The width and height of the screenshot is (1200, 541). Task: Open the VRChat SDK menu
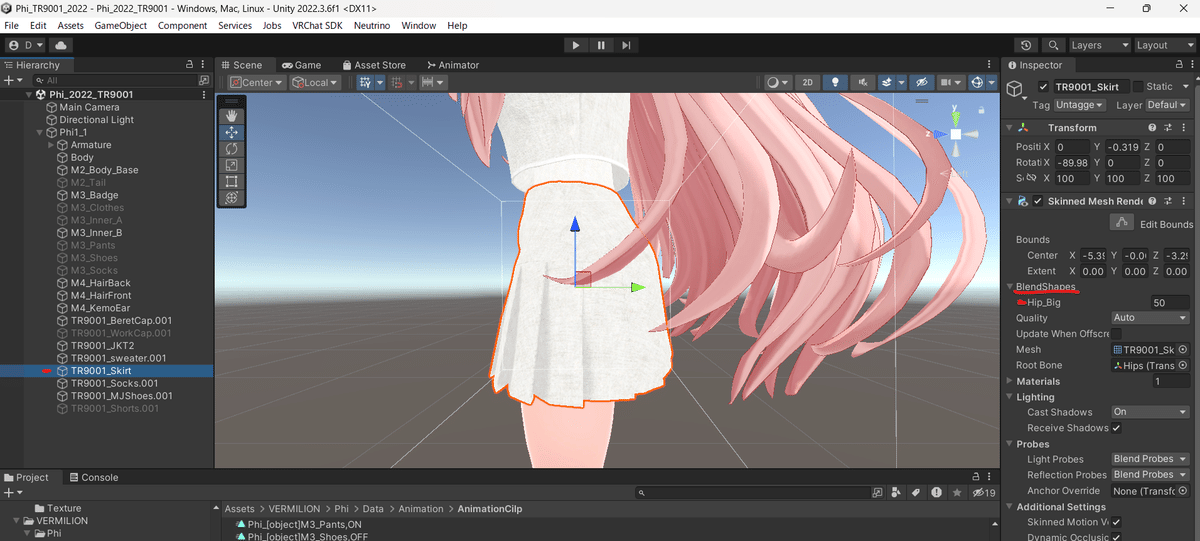pos(319,25)
